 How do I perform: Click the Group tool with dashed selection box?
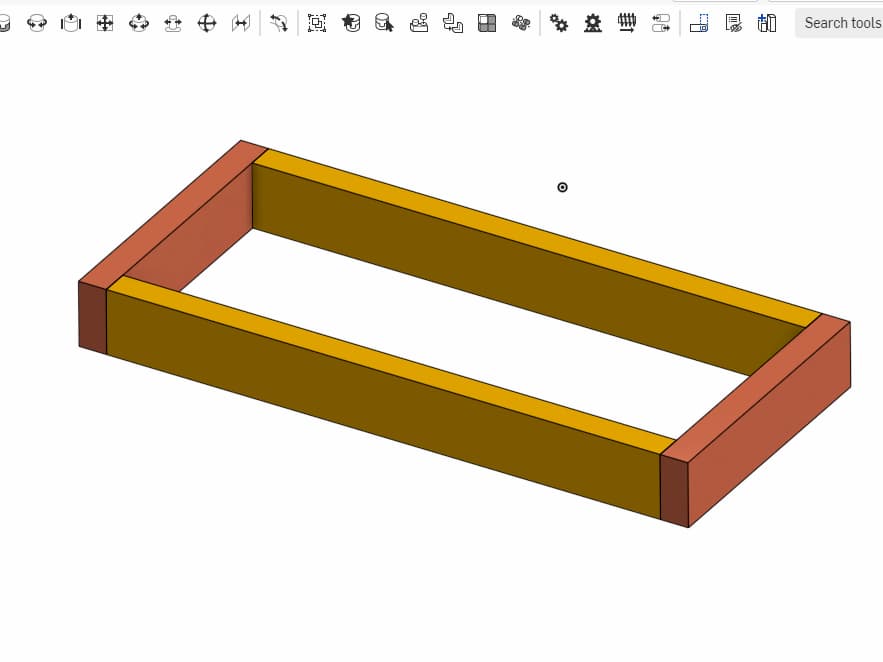[317, 23]
